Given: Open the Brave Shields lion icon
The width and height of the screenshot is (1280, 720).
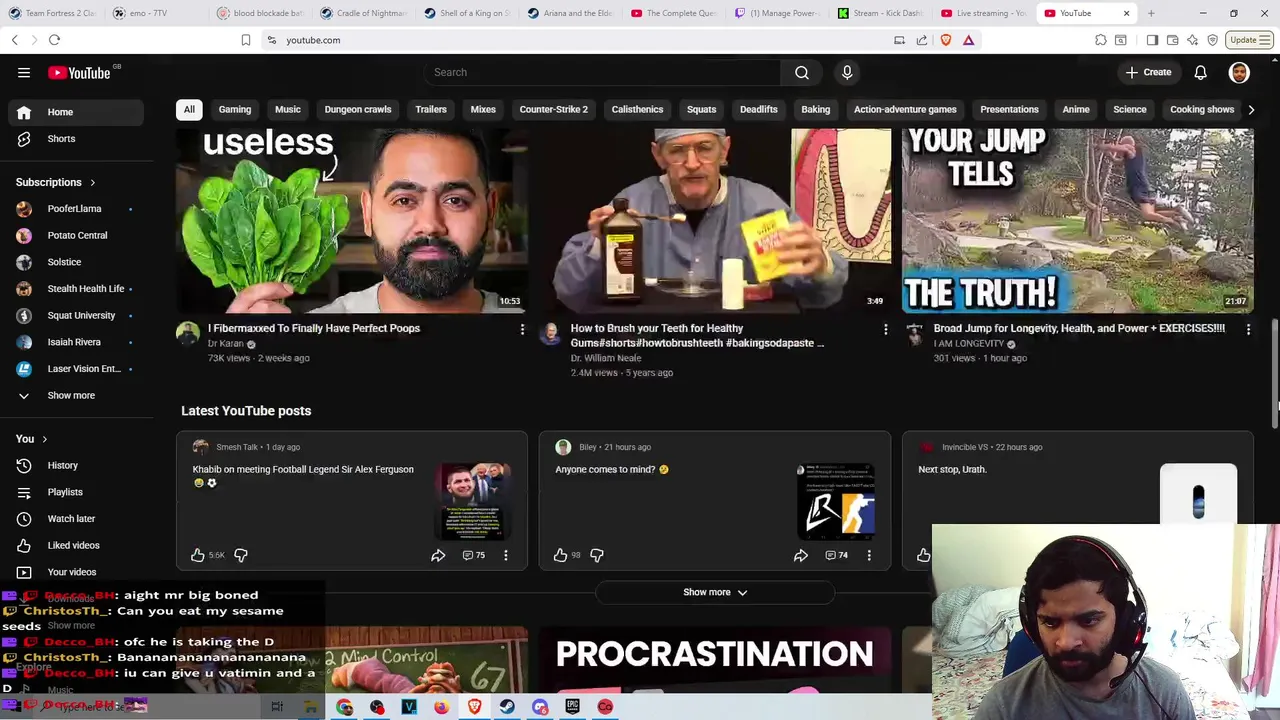Looking at the screenshot, I should coord(946,40).
